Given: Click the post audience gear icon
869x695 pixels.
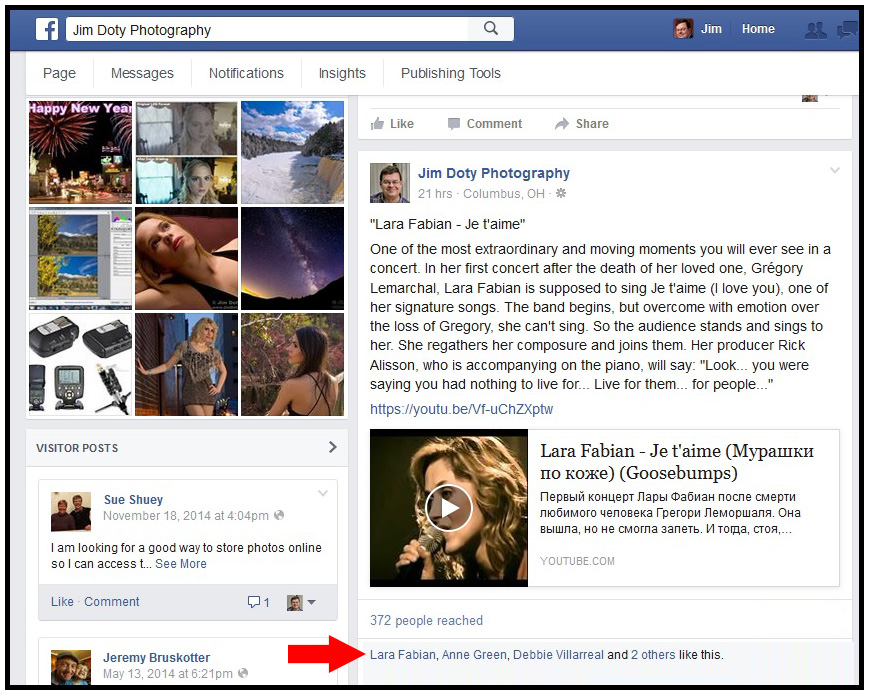Looking at the screenshot, I should 561,193.
